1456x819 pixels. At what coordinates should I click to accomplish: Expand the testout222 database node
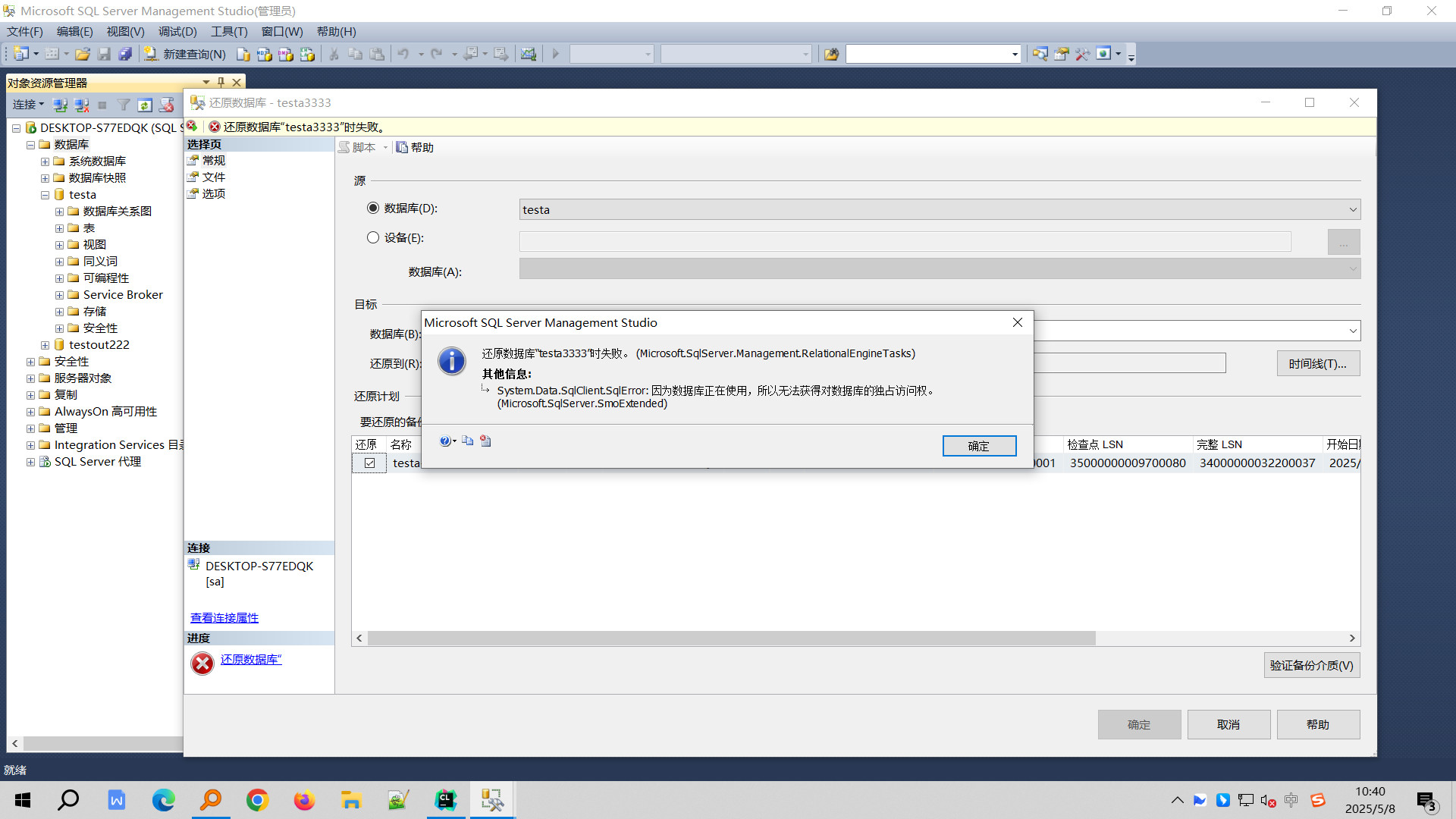tap(45, 345)
